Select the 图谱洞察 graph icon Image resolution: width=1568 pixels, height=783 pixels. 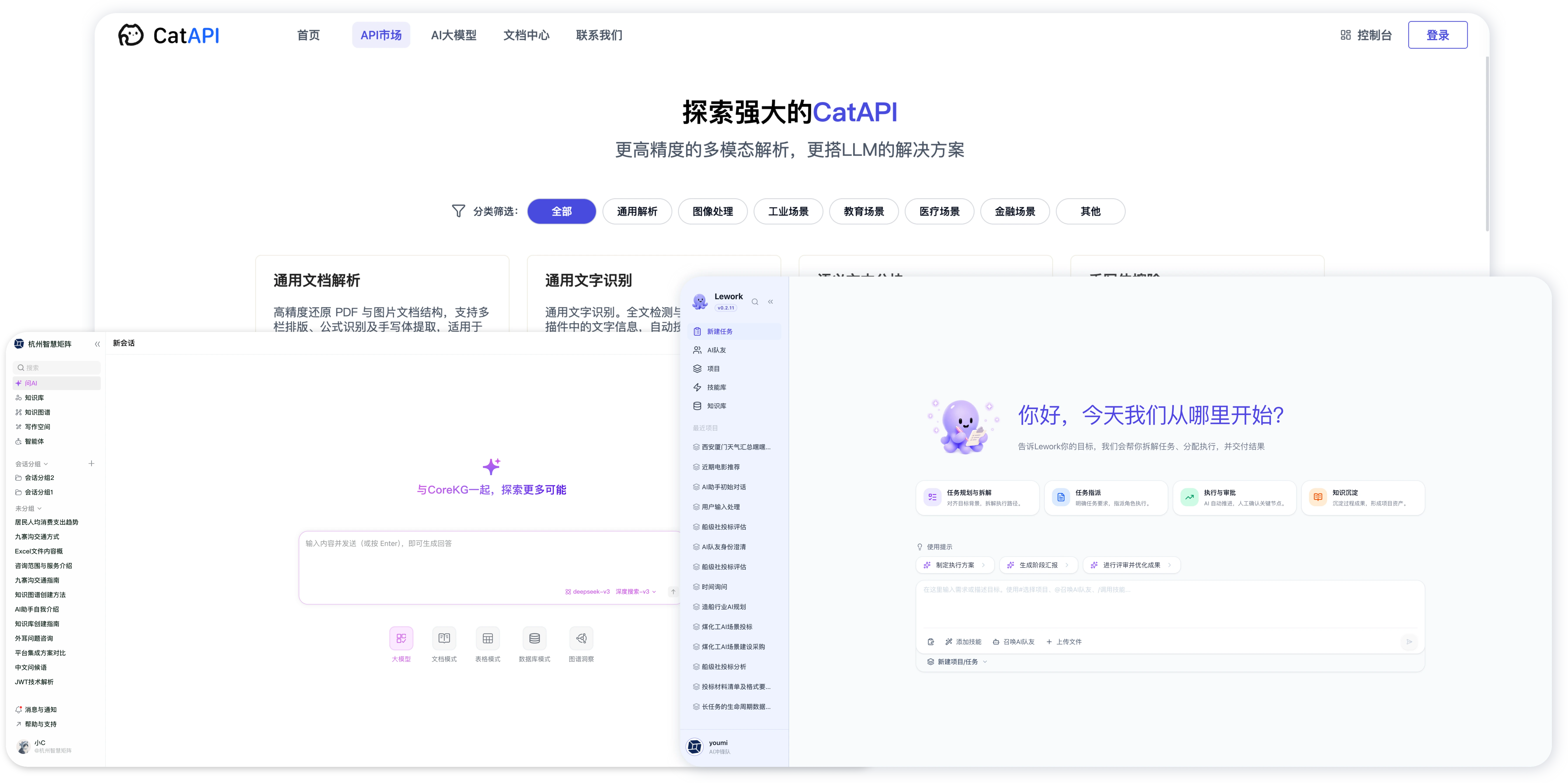pos(581,638)
